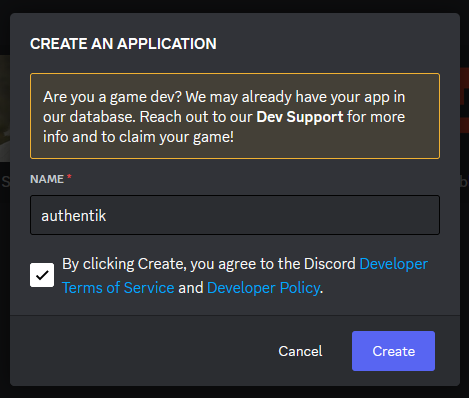This screenshot has width=469, height=398.
Task: Select the NAME field label
Action: 47,179
